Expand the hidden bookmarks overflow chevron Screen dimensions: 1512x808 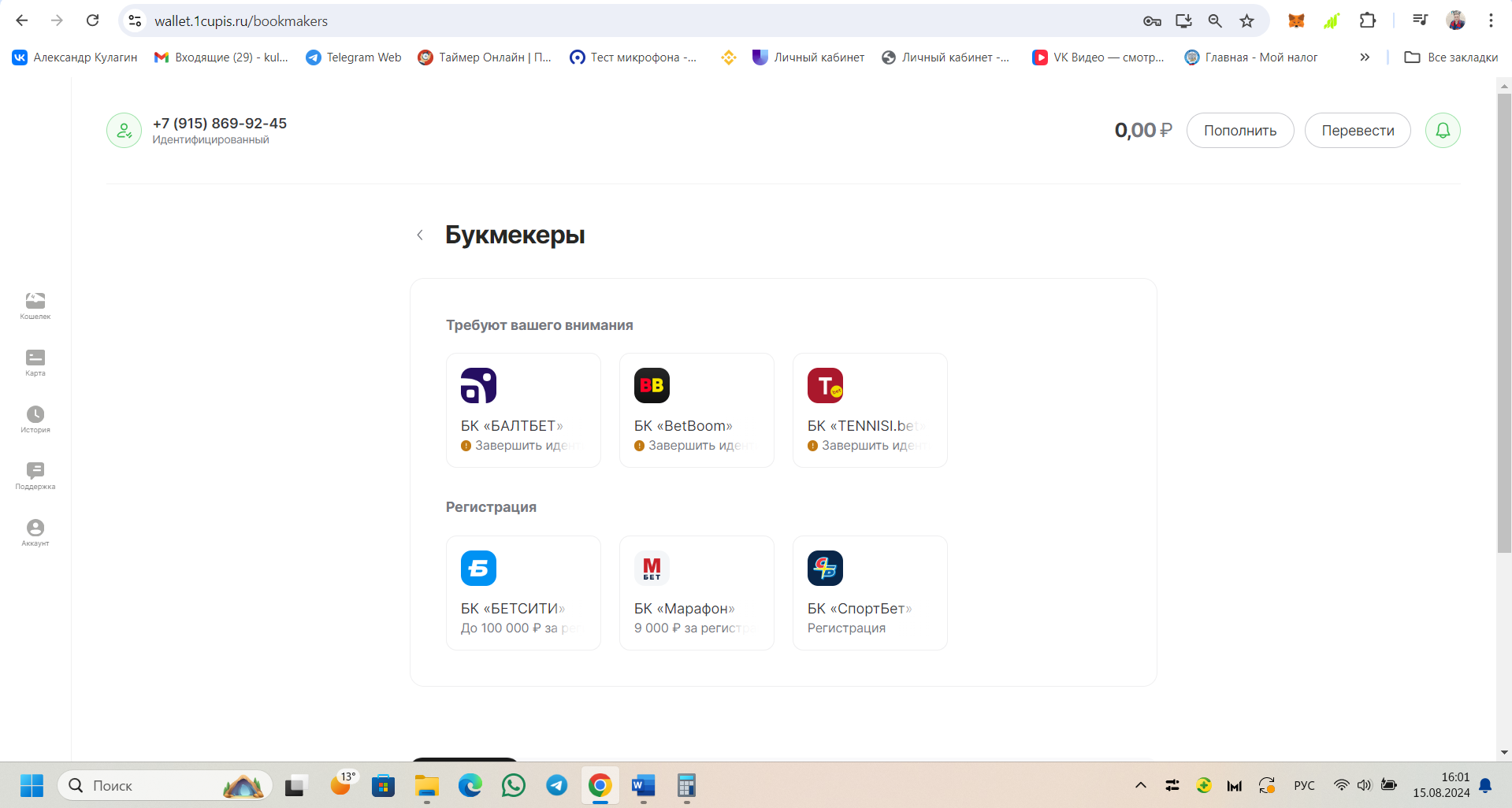(1365, 57)
